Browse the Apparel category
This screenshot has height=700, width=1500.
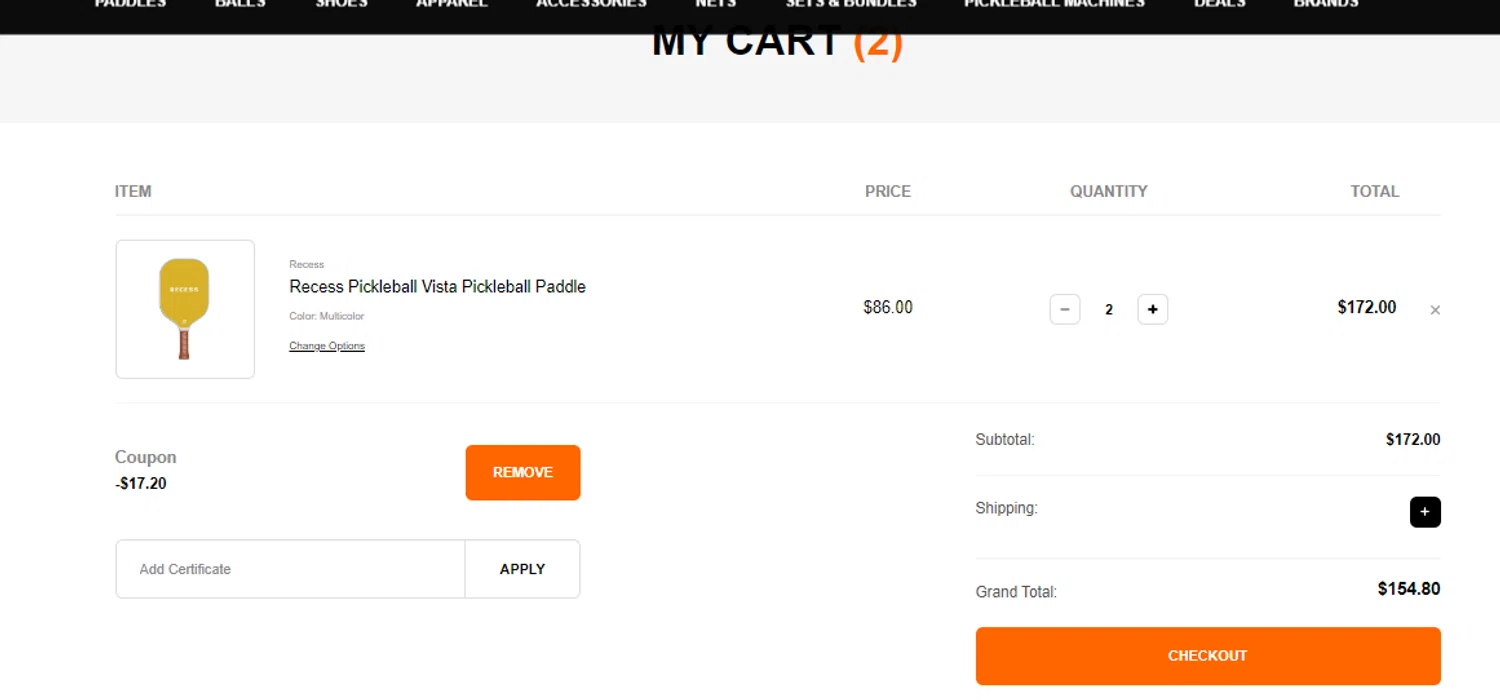(451, 5)
